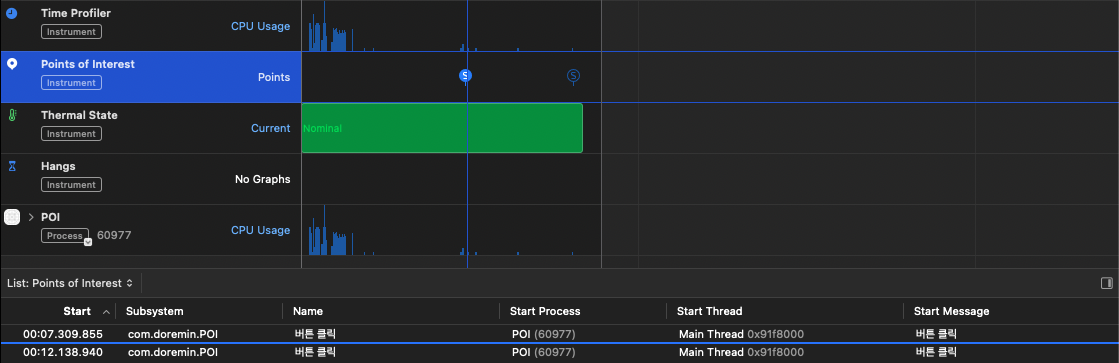Click the 60977 process ID label
Image resolution: width=1119 pixels, height=363 pixels.
point(114,235)
